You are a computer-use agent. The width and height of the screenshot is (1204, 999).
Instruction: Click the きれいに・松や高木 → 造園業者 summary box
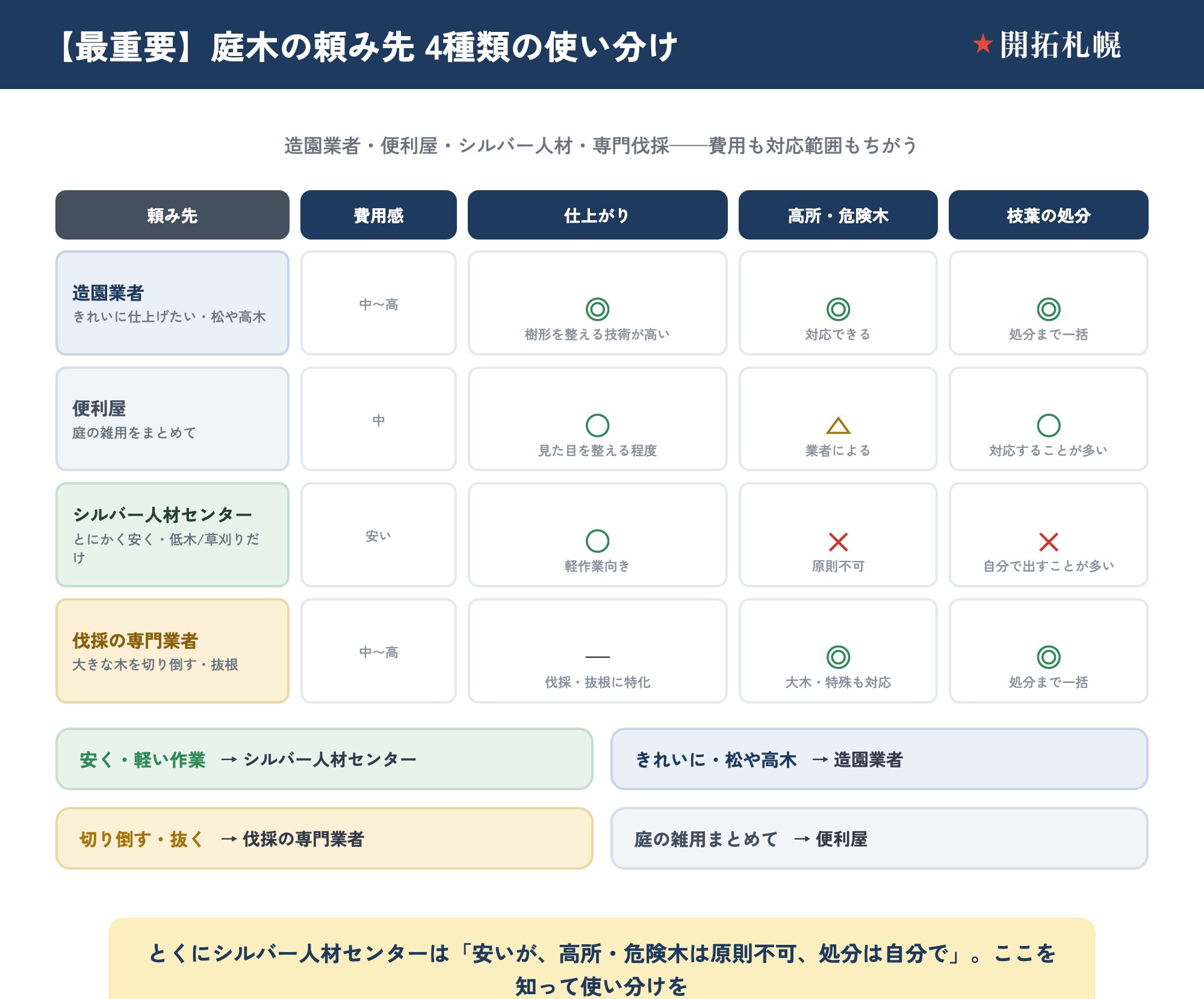point(880,759)
